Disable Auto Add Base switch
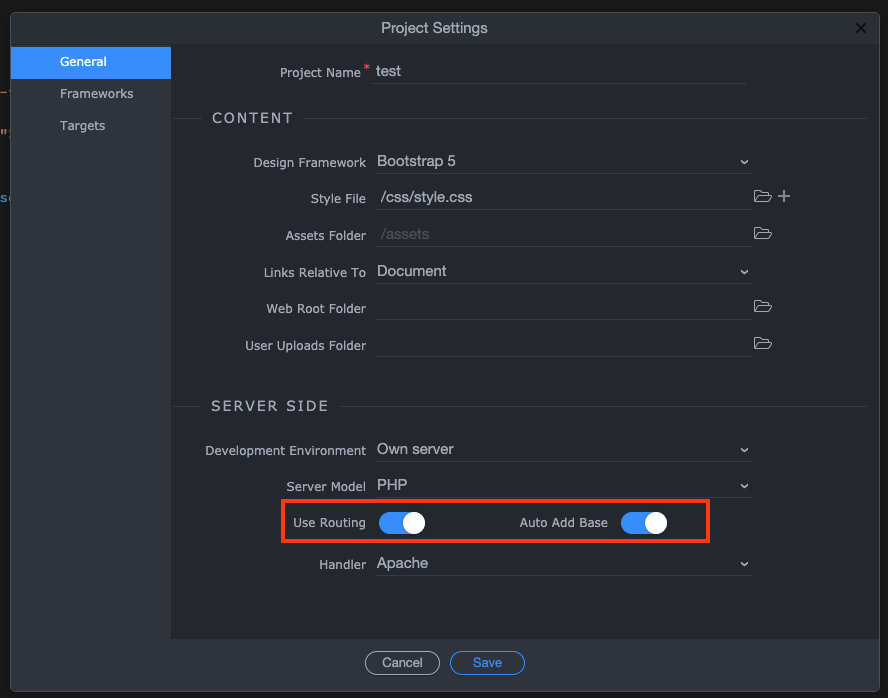 point(644,523)
